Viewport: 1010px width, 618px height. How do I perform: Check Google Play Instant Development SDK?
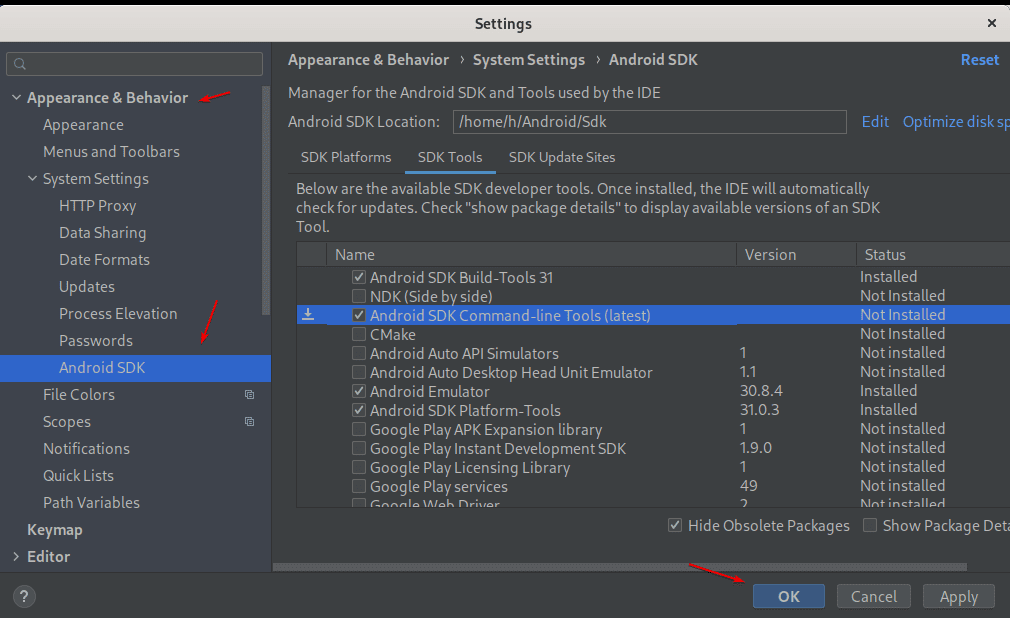[359, 449]
